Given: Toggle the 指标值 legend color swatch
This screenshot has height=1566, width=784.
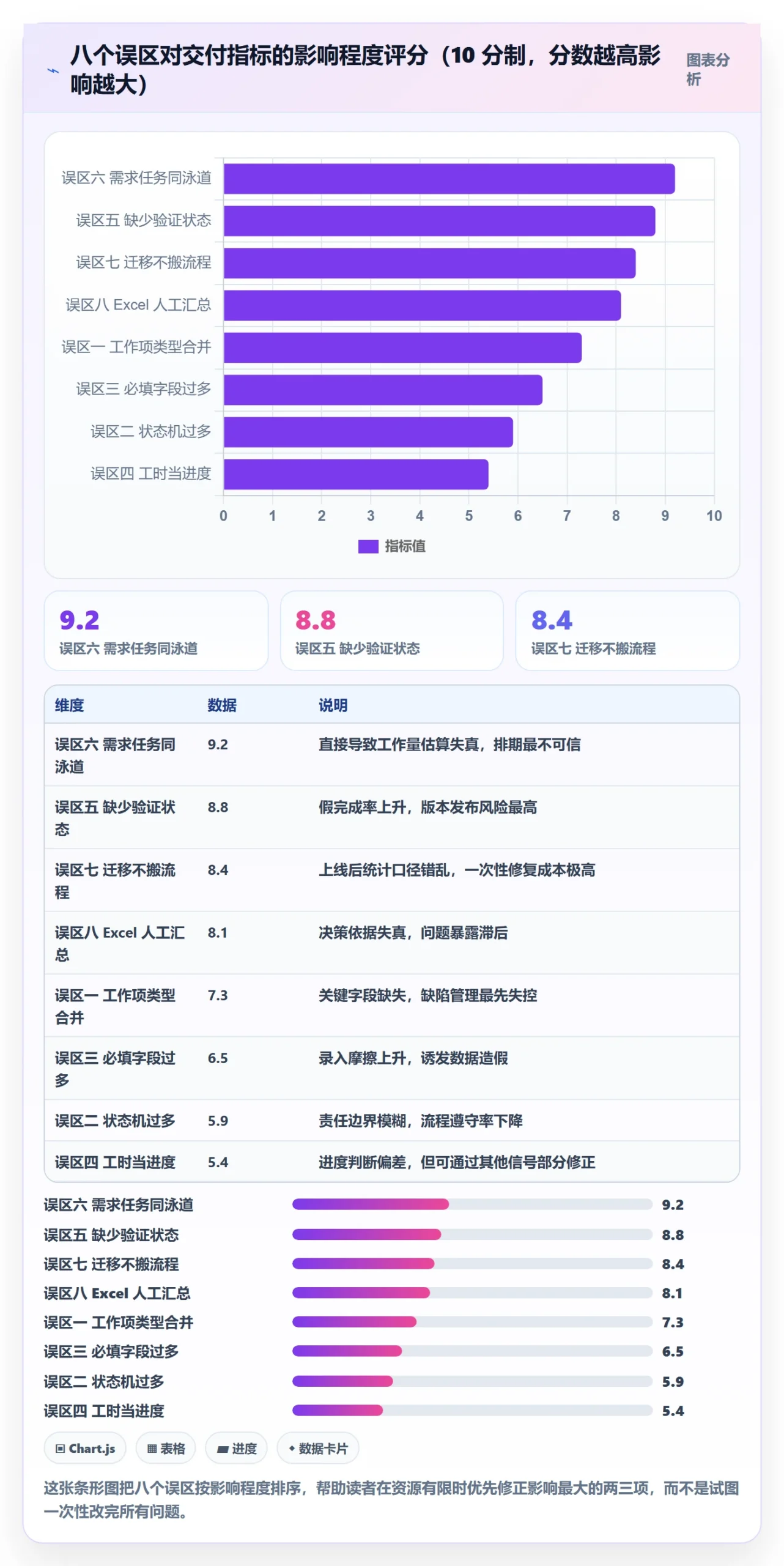Looking at the screenshot, I should click(368, 546).
